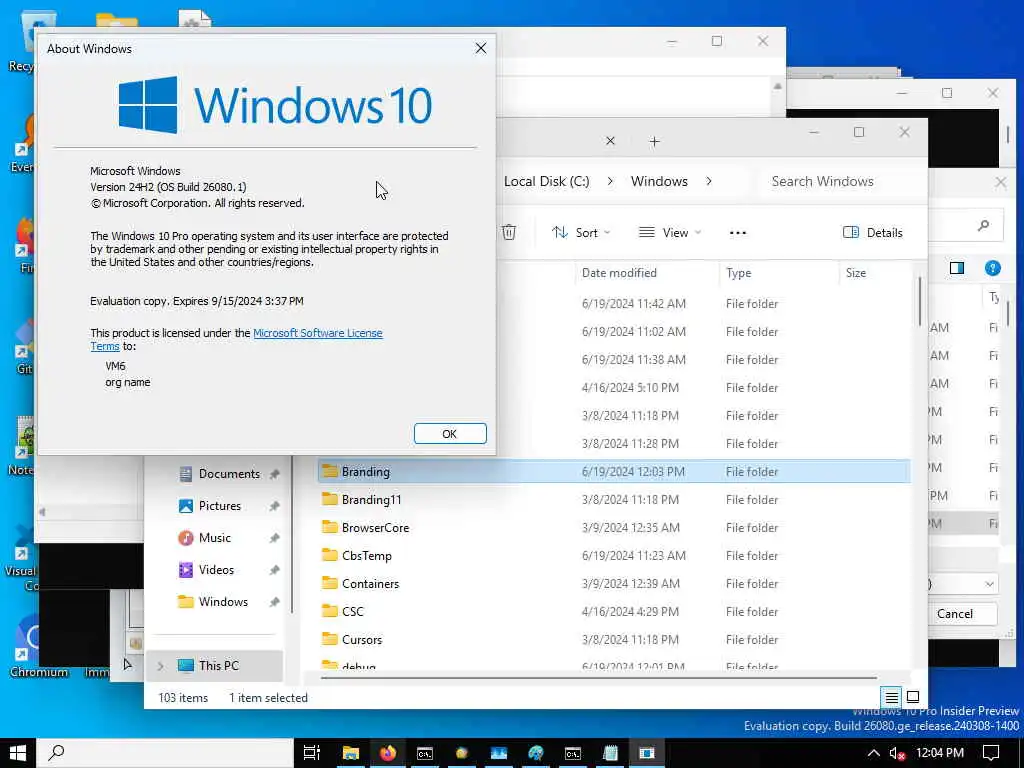1024x768 pixels.
Task: Click the search magnifier in background window
Action: click(983, 226)
